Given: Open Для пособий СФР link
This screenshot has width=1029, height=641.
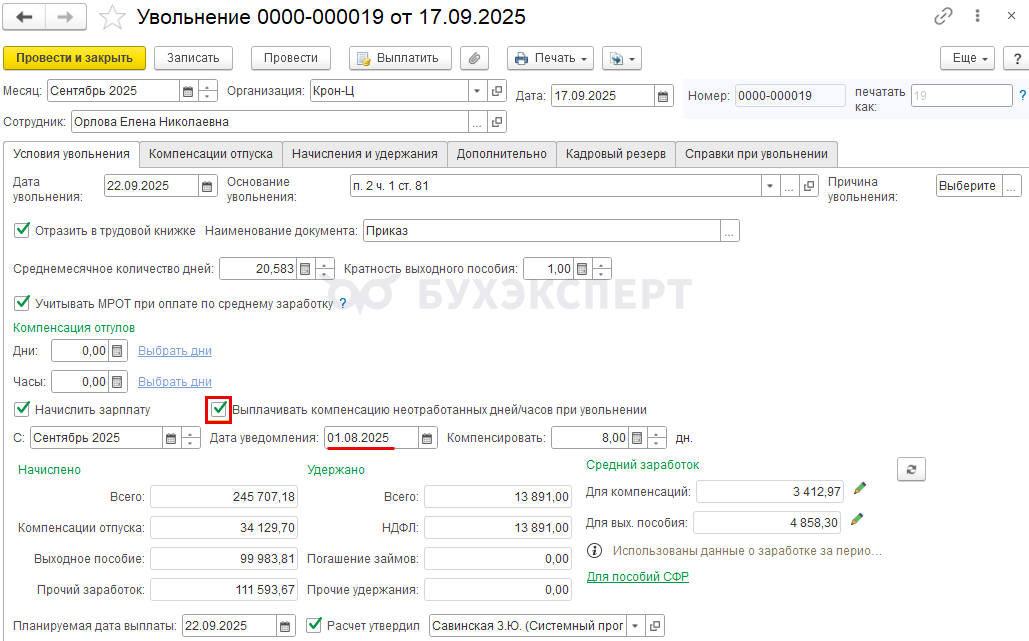Looking at the screenshot, I should pos(638,577).
